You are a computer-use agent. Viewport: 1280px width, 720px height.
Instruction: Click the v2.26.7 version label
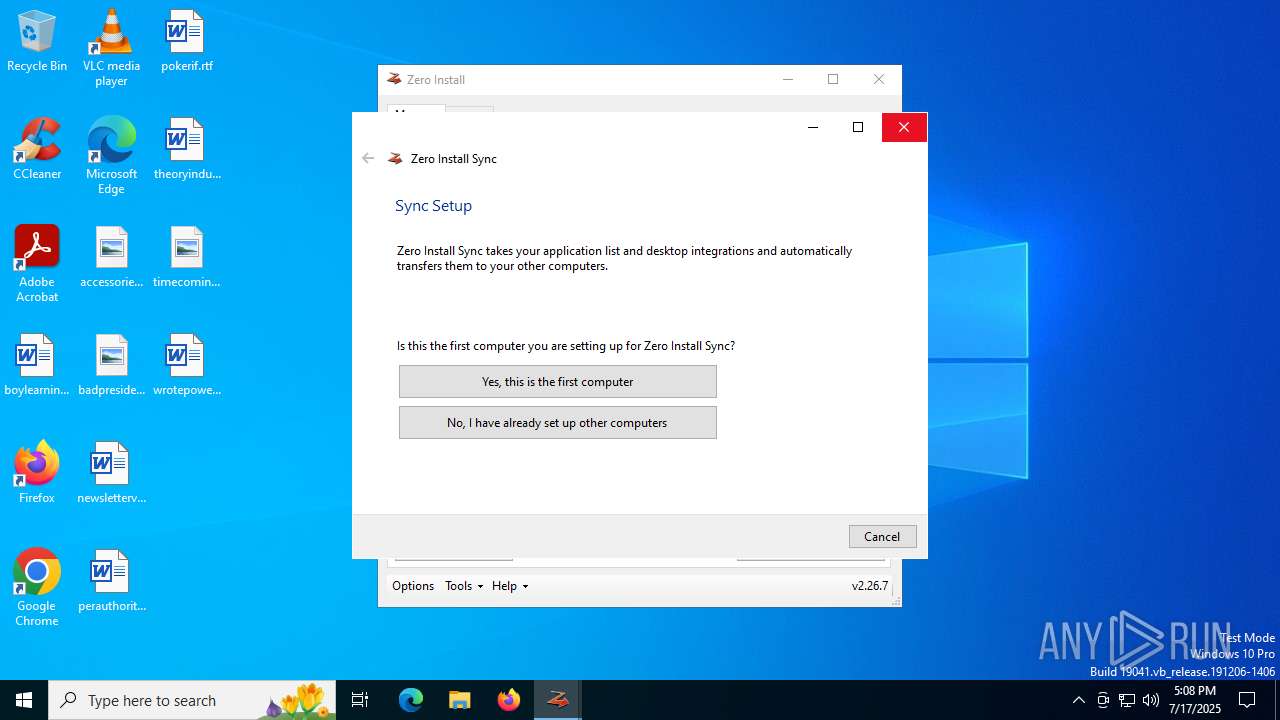pos(869,586)
